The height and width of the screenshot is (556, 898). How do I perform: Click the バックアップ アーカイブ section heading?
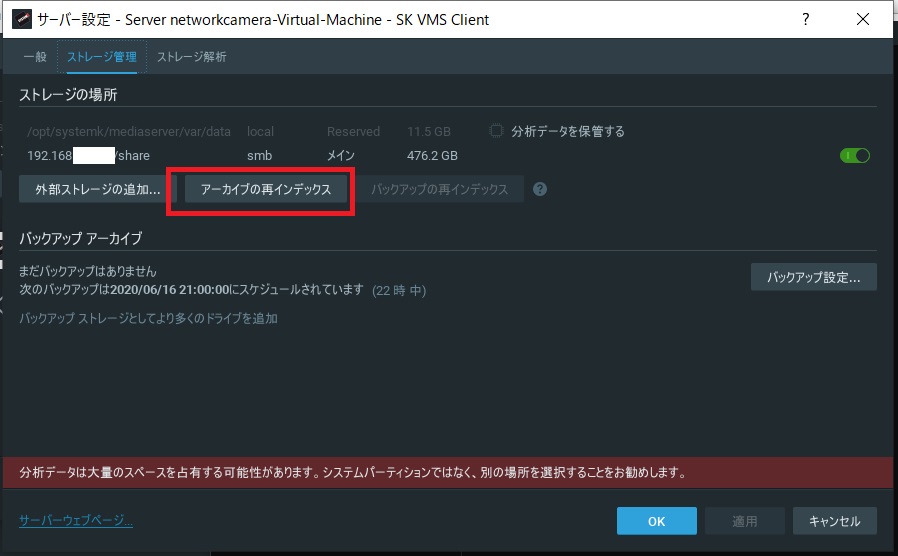coord(81,238)
